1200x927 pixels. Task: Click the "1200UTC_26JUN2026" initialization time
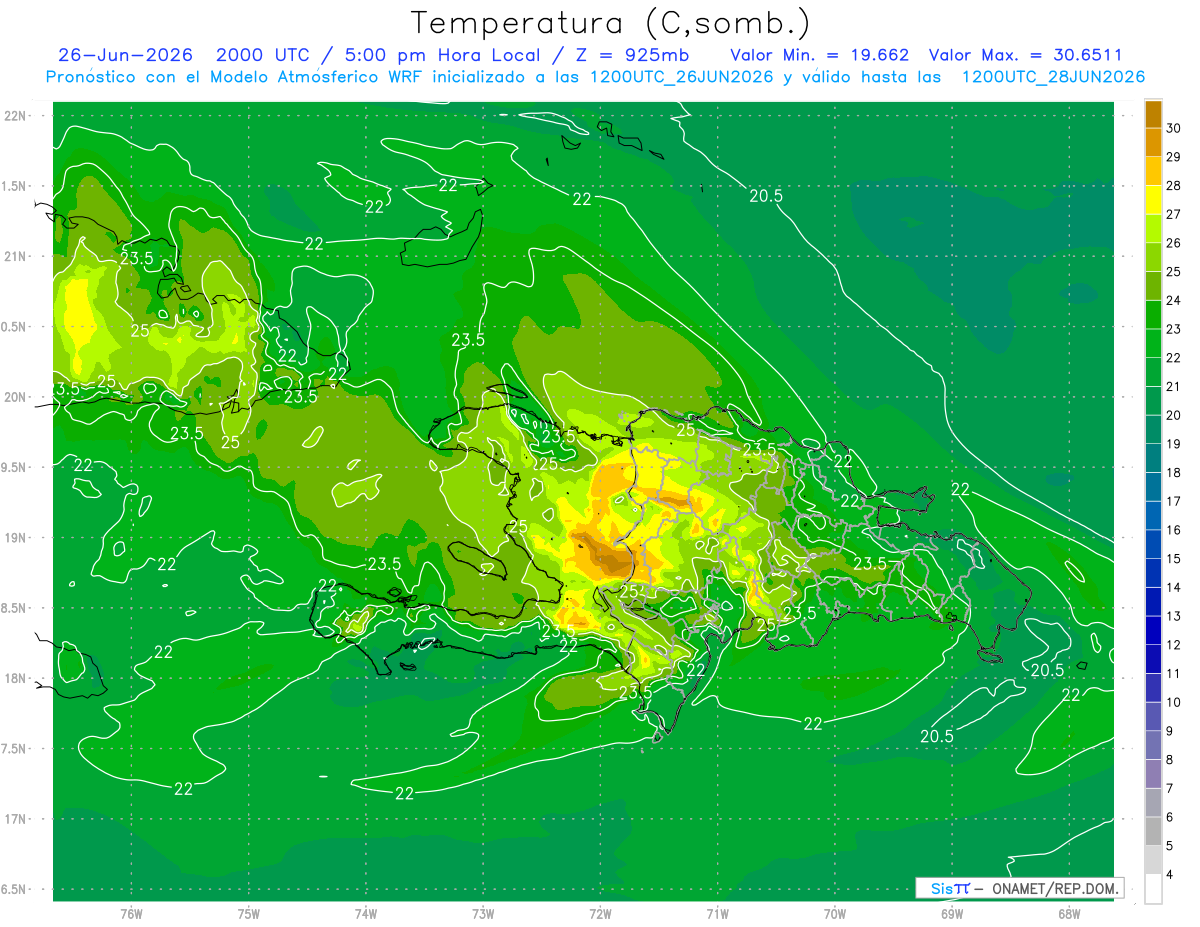[x=684, y=77]
